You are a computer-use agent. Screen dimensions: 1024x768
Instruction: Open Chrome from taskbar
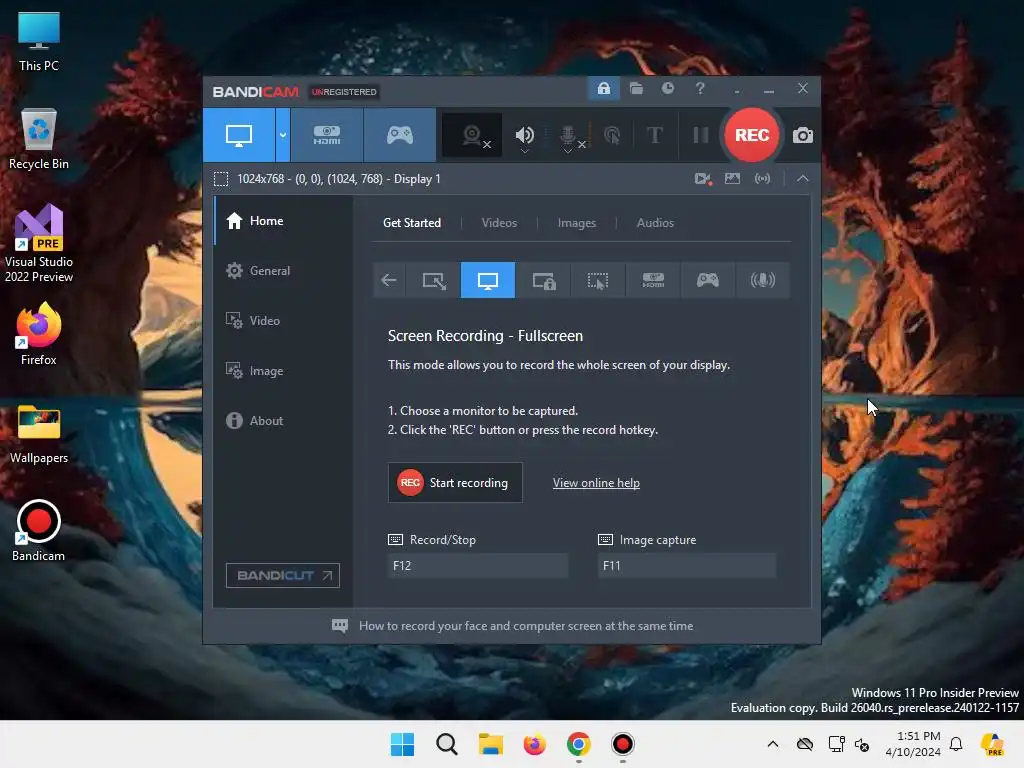pos(579,744)
